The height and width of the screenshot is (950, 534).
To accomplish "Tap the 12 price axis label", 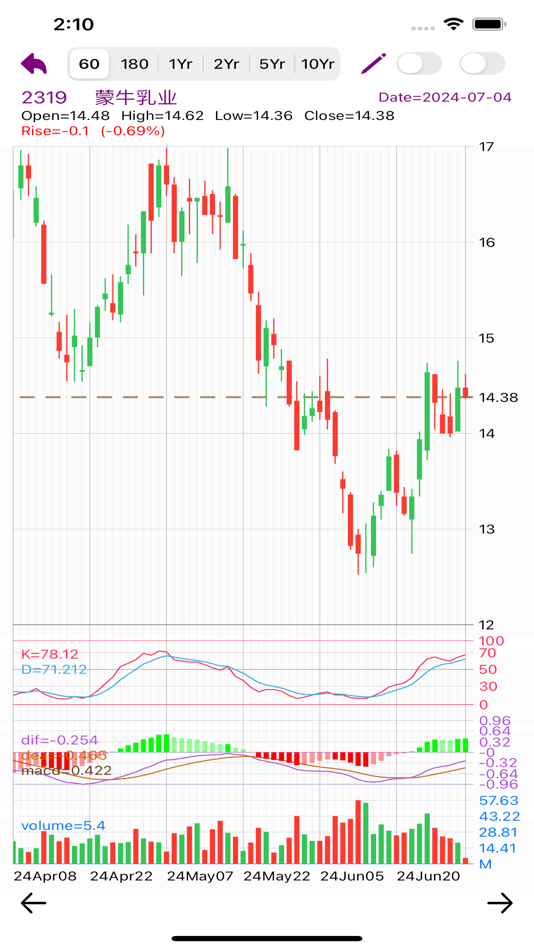I will tap(486, 624).
